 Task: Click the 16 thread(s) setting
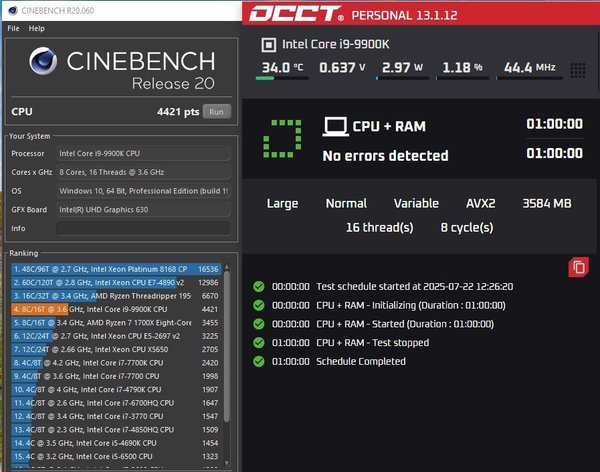point(380,228)
